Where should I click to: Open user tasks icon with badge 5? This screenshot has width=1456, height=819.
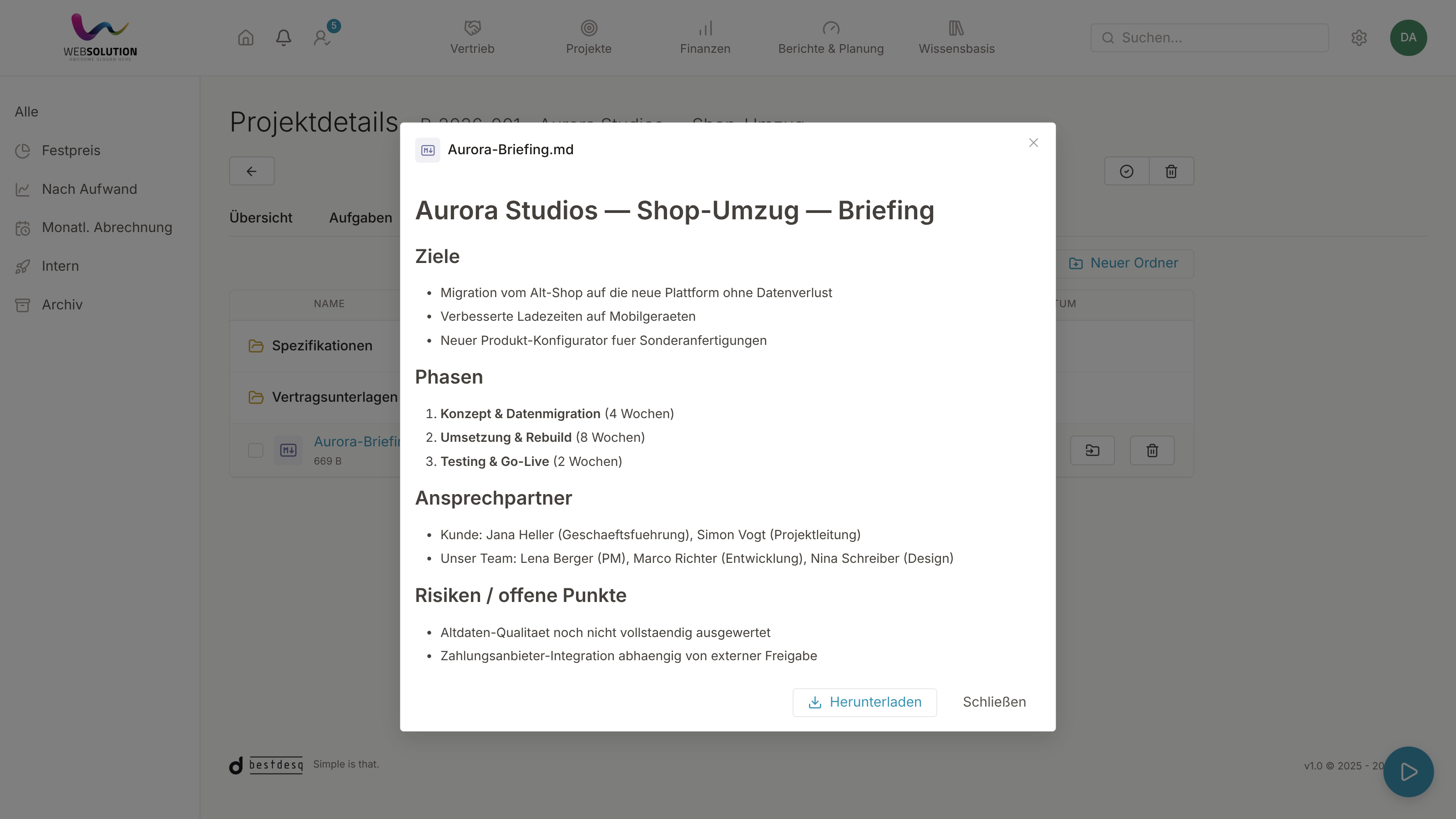pyautogui.click(x=323, y=38)
